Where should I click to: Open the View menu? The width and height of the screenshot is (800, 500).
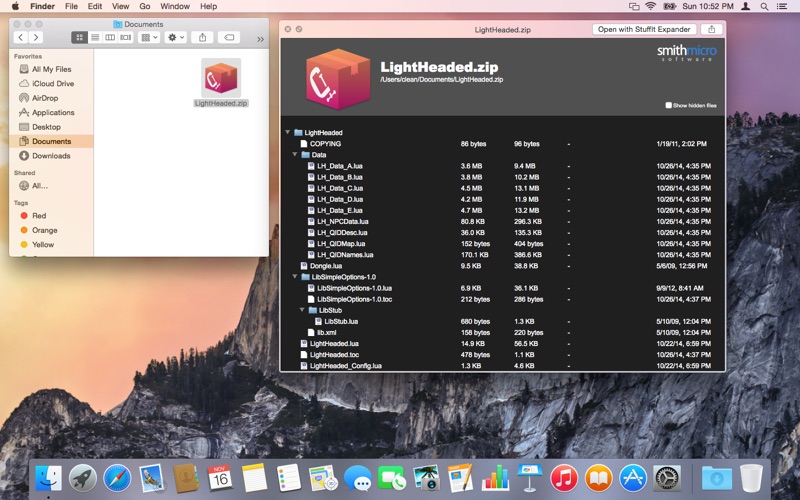120,6
